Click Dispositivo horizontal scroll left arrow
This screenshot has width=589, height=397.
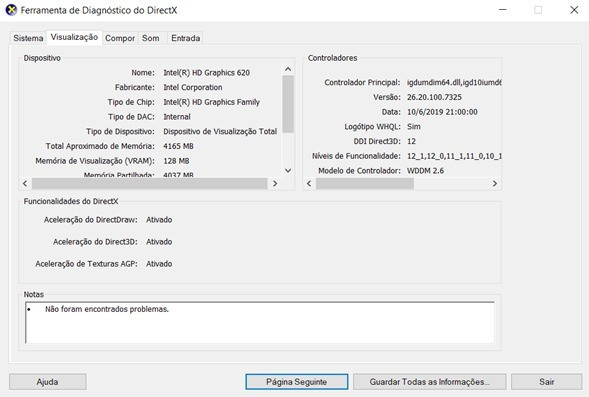25,184
